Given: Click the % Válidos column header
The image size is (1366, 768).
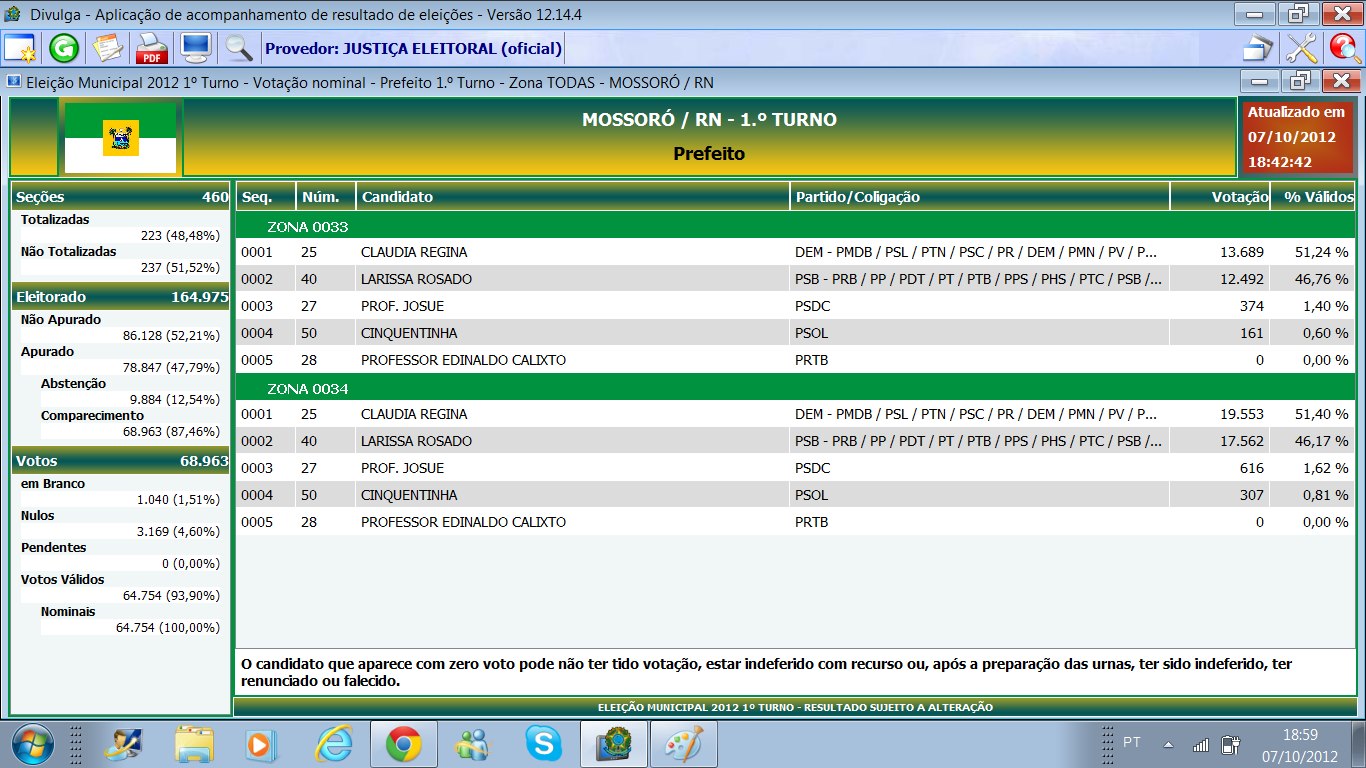Looking at the screenshot, I should pos(1312,197).
